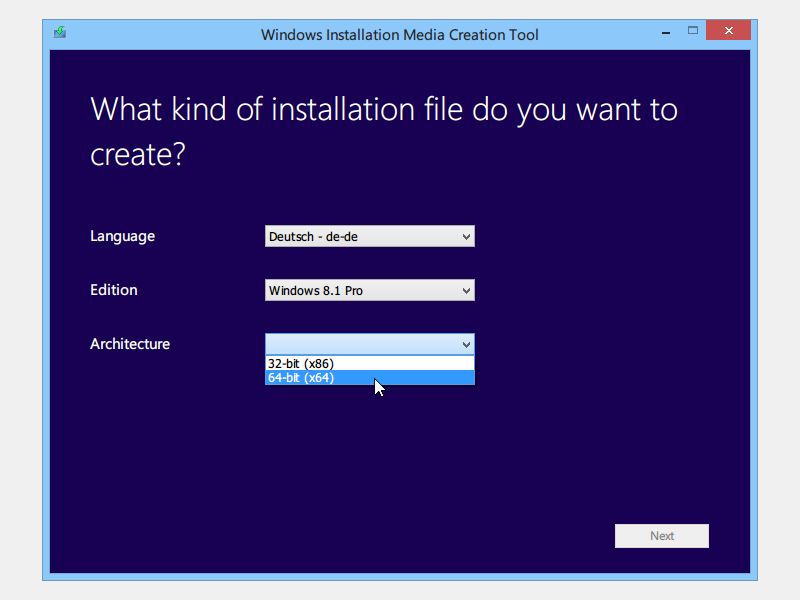The image size is (800, 600).
Task: Collapse the open Architecture combo box
Action: pos(369,344)
